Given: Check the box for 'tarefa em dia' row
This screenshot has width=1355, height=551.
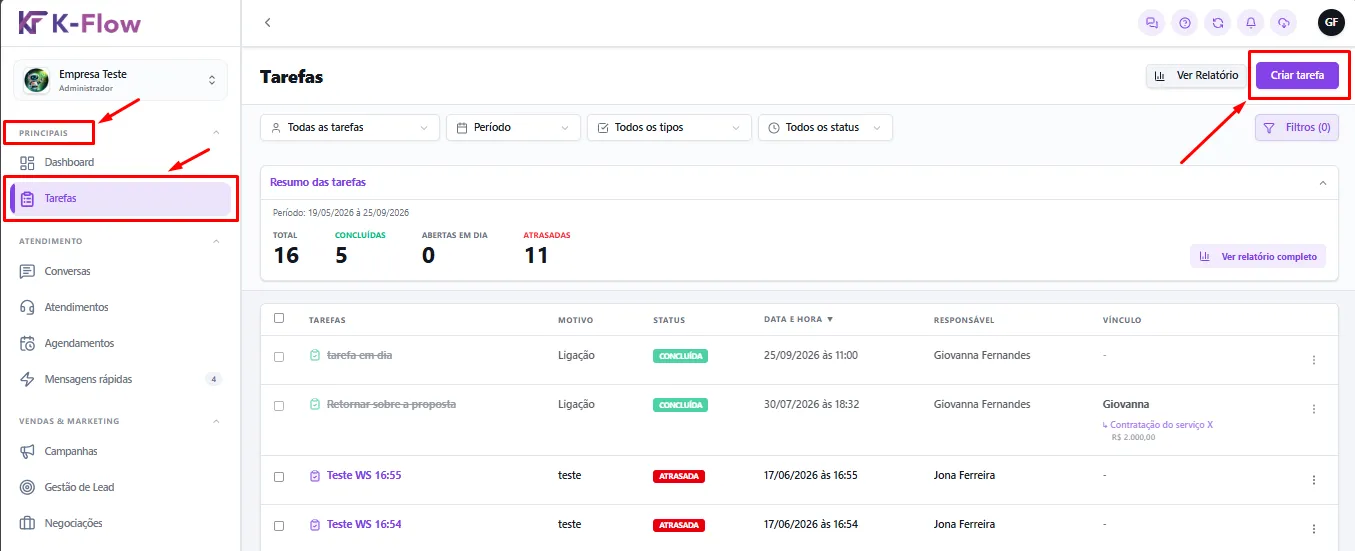Looking at the screenshot, I should pyautogui.click(x=279, y=356).
